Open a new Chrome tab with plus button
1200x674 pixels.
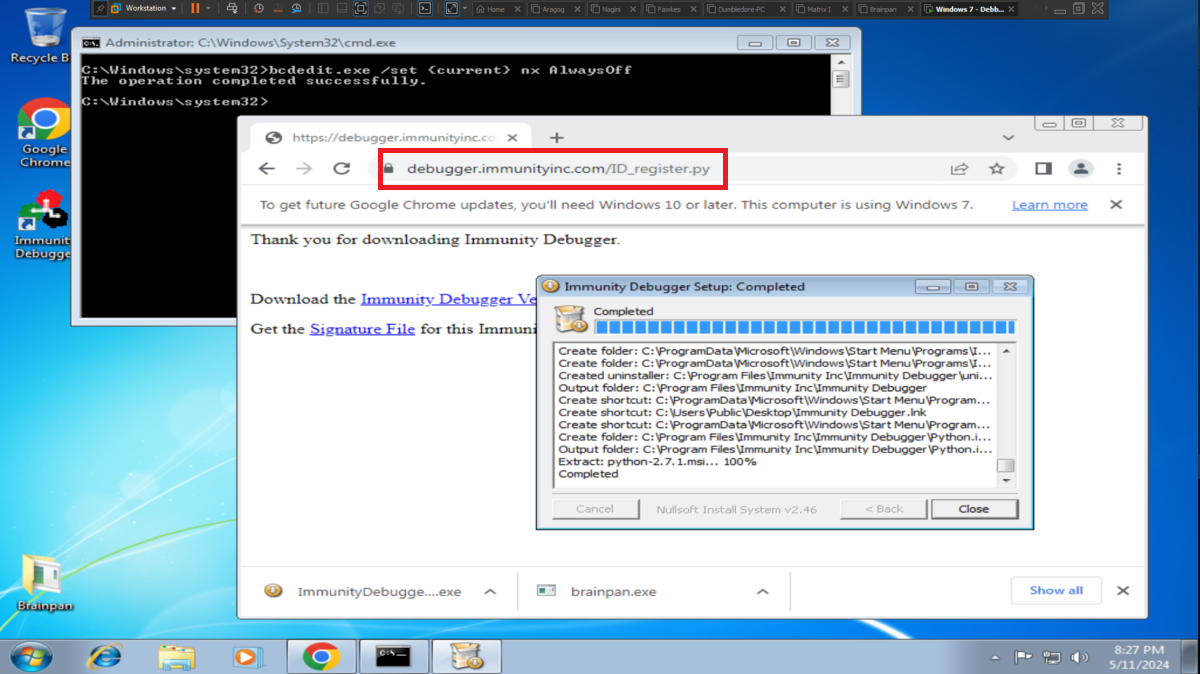(x=557, y=137)
